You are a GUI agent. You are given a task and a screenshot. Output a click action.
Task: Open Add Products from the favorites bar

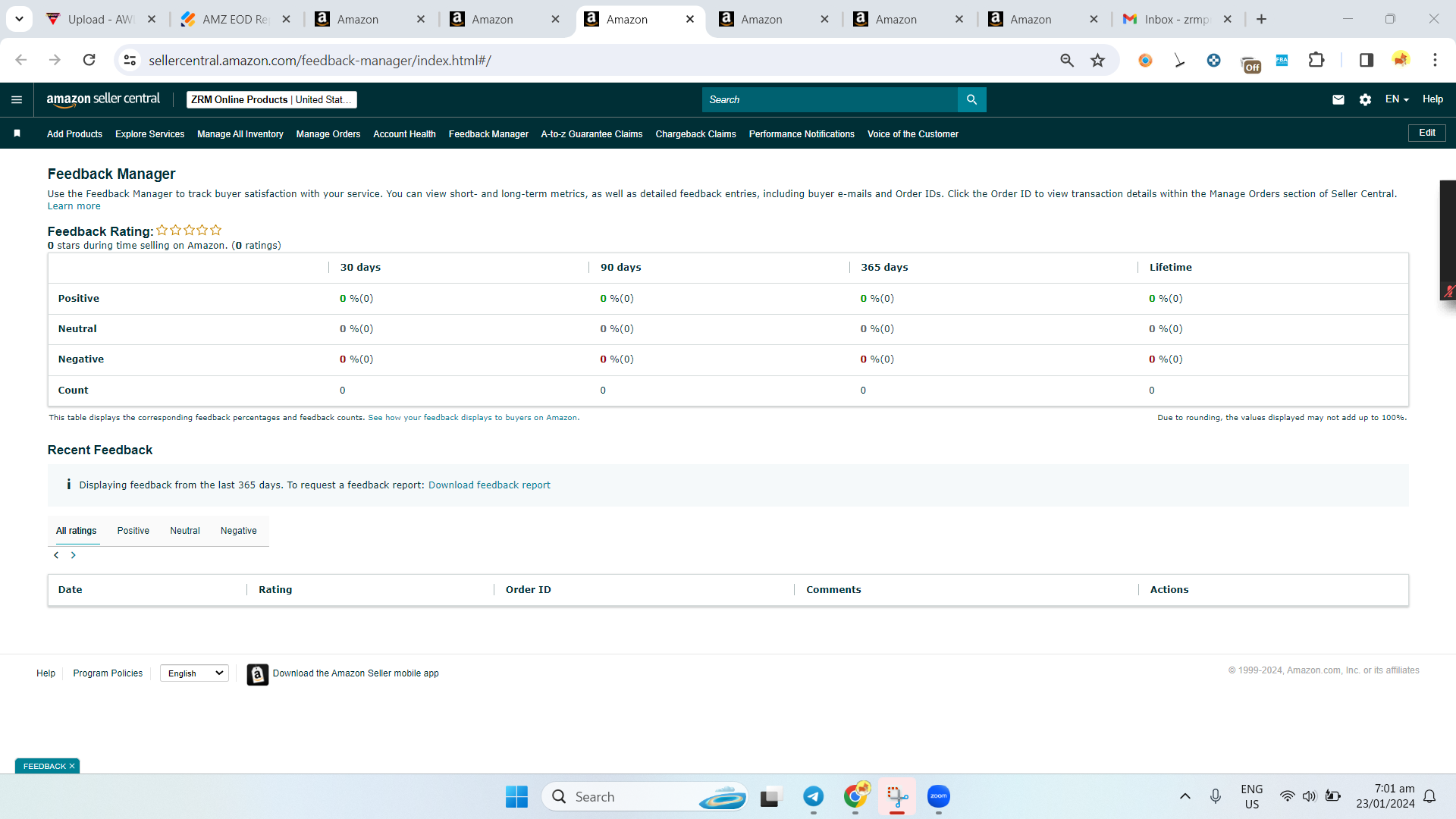coord(74,134)
